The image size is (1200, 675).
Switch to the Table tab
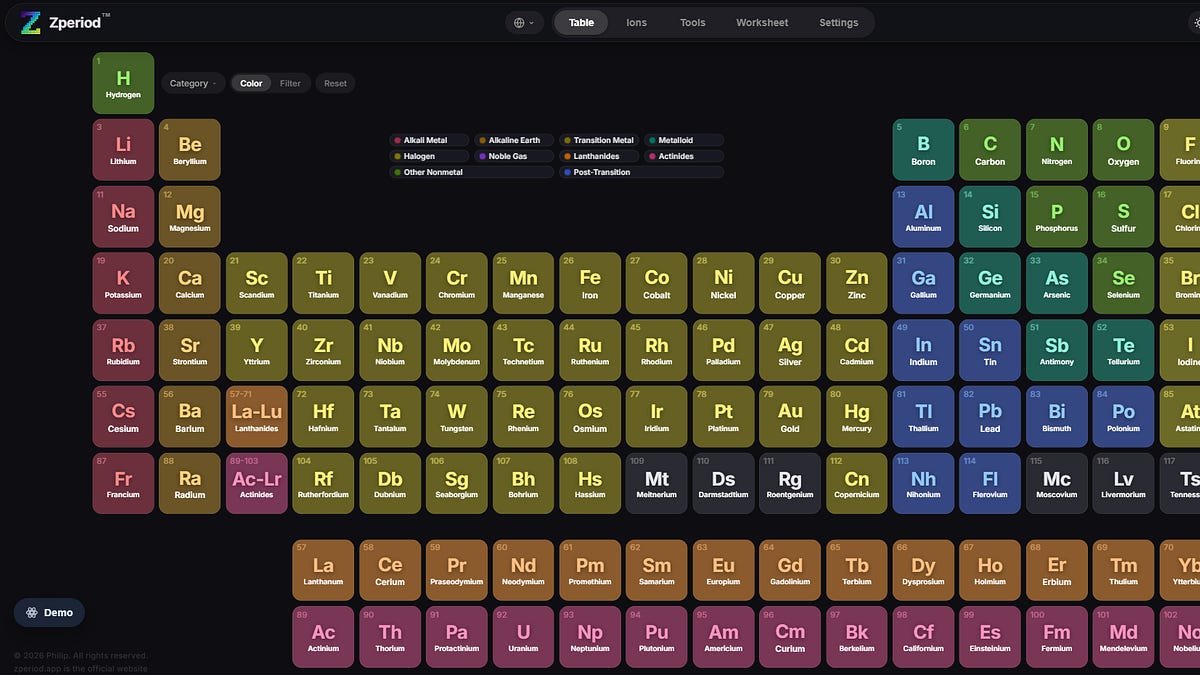[x=581, y=23]
